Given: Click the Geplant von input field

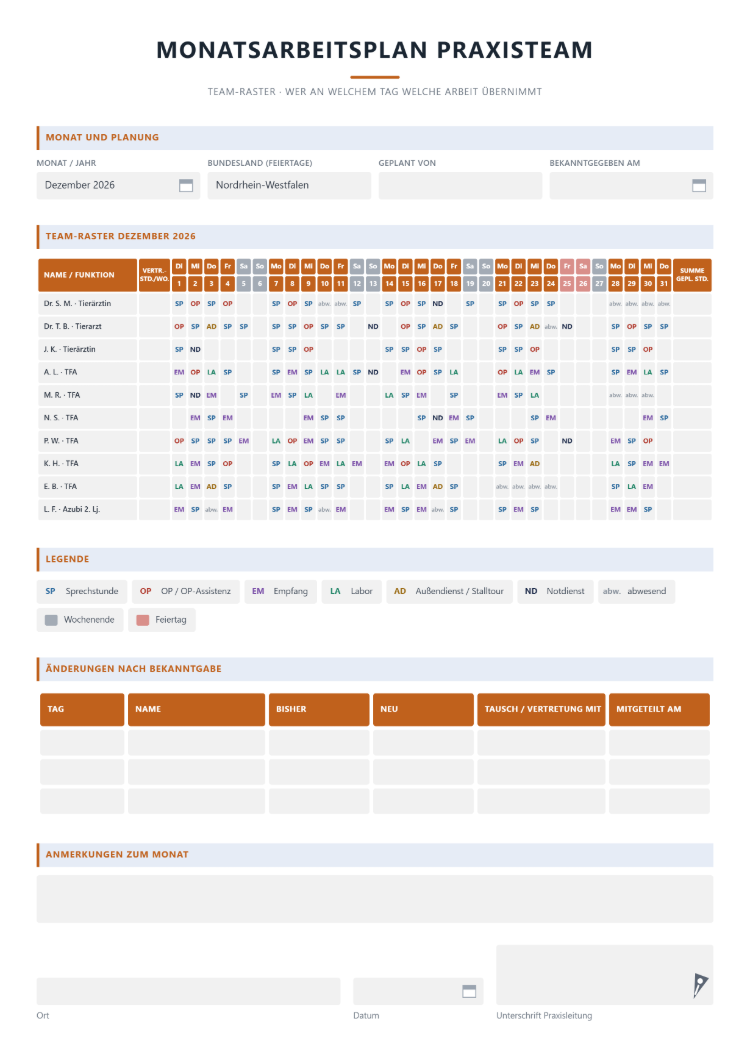Looking at the screenshot, I should pos(461,185).
